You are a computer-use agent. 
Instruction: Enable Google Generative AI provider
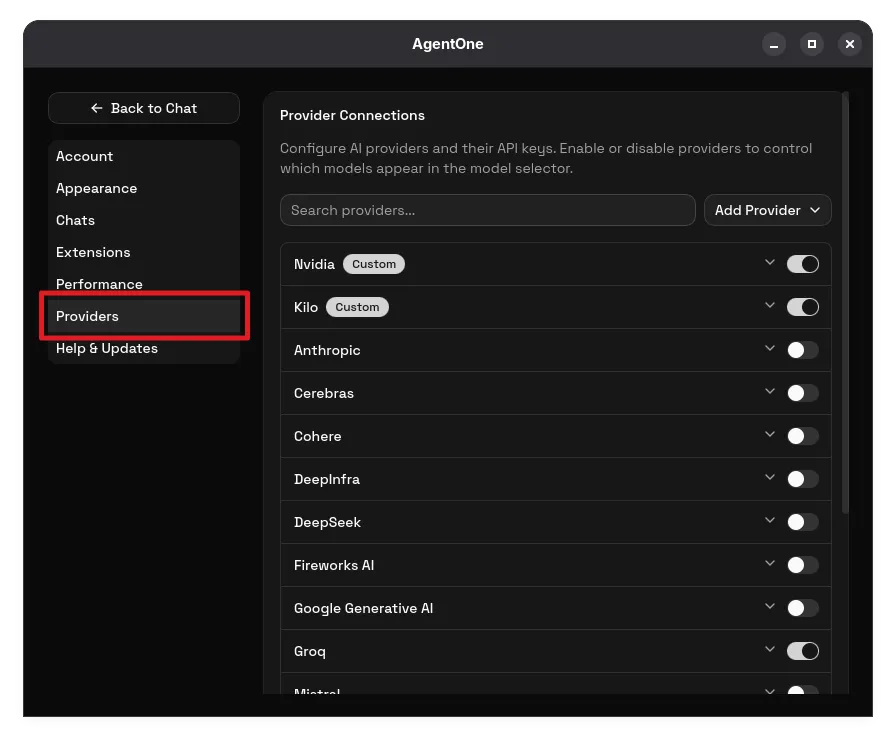pos(803,608)
